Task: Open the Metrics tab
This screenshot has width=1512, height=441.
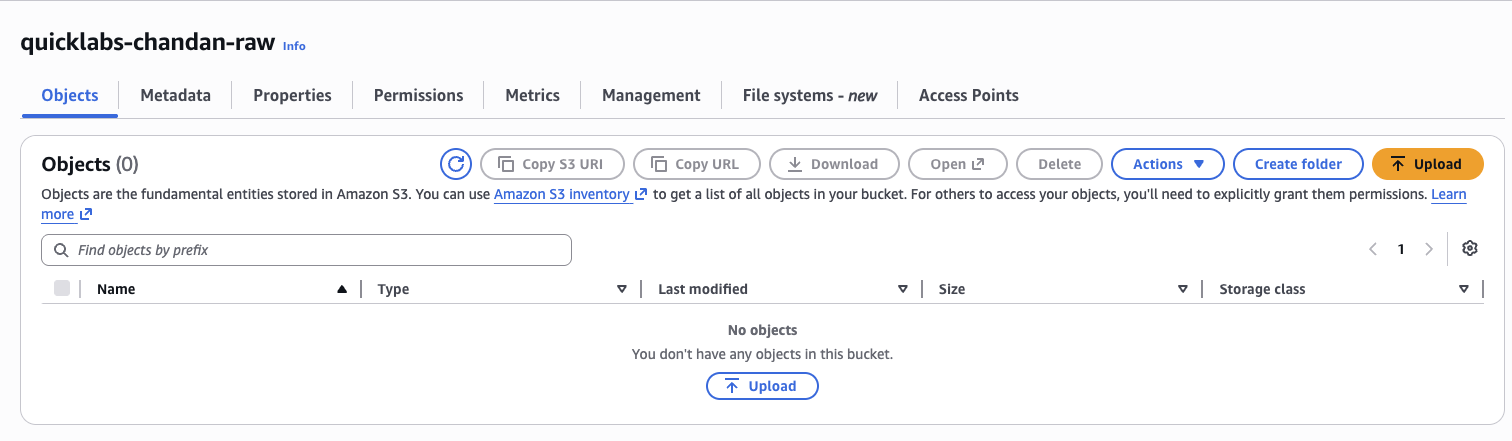Action: (x=532, y=96)
